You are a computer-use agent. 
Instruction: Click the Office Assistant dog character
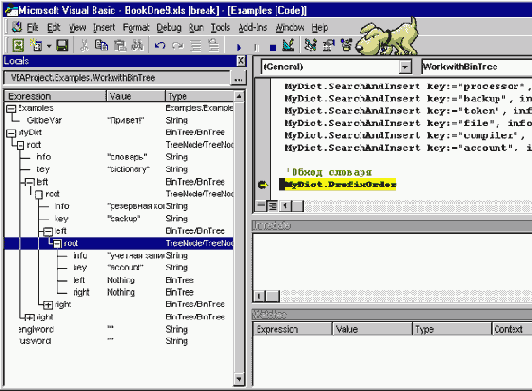pyautogui.click(x=386, y=37)
